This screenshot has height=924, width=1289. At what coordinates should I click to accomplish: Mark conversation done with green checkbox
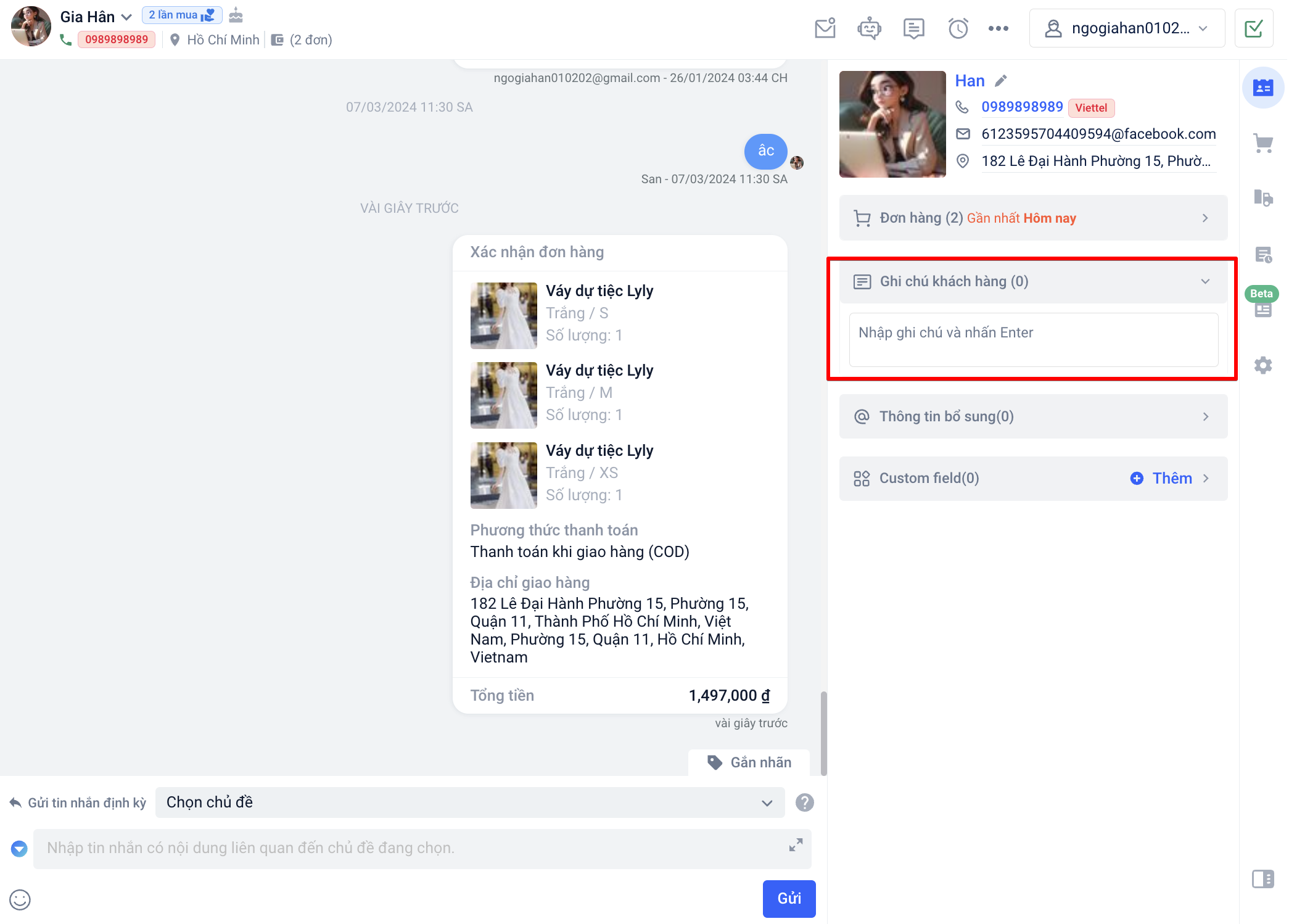(x=1253, y=28)
